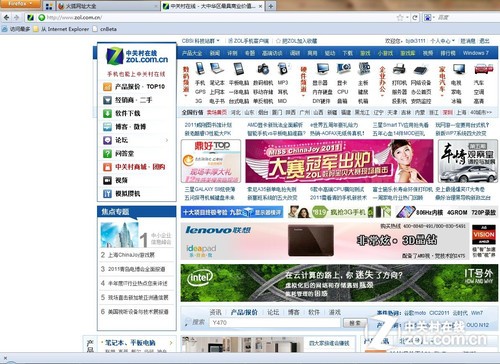Select the Windows 7 nav item
This screenshot has width=500, height=364.
click(476, 53)
